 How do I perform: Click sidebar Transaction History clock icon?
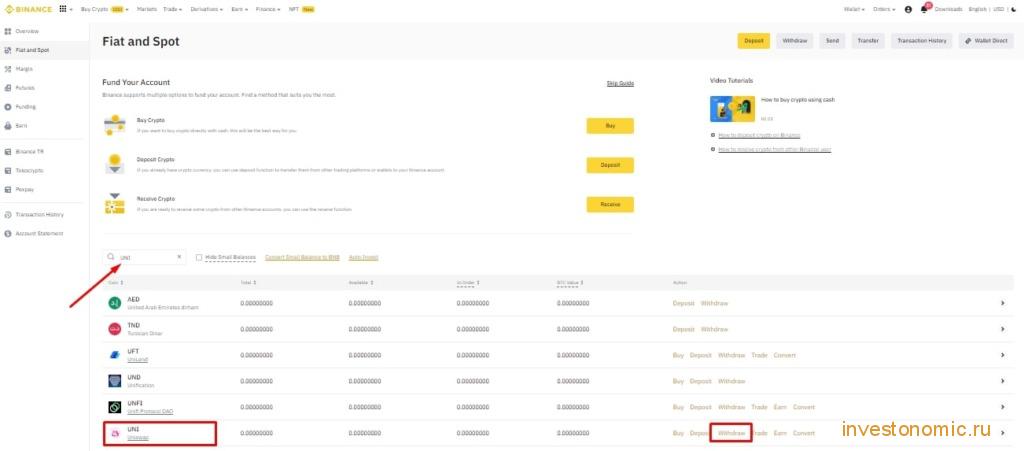pos(8,215)
